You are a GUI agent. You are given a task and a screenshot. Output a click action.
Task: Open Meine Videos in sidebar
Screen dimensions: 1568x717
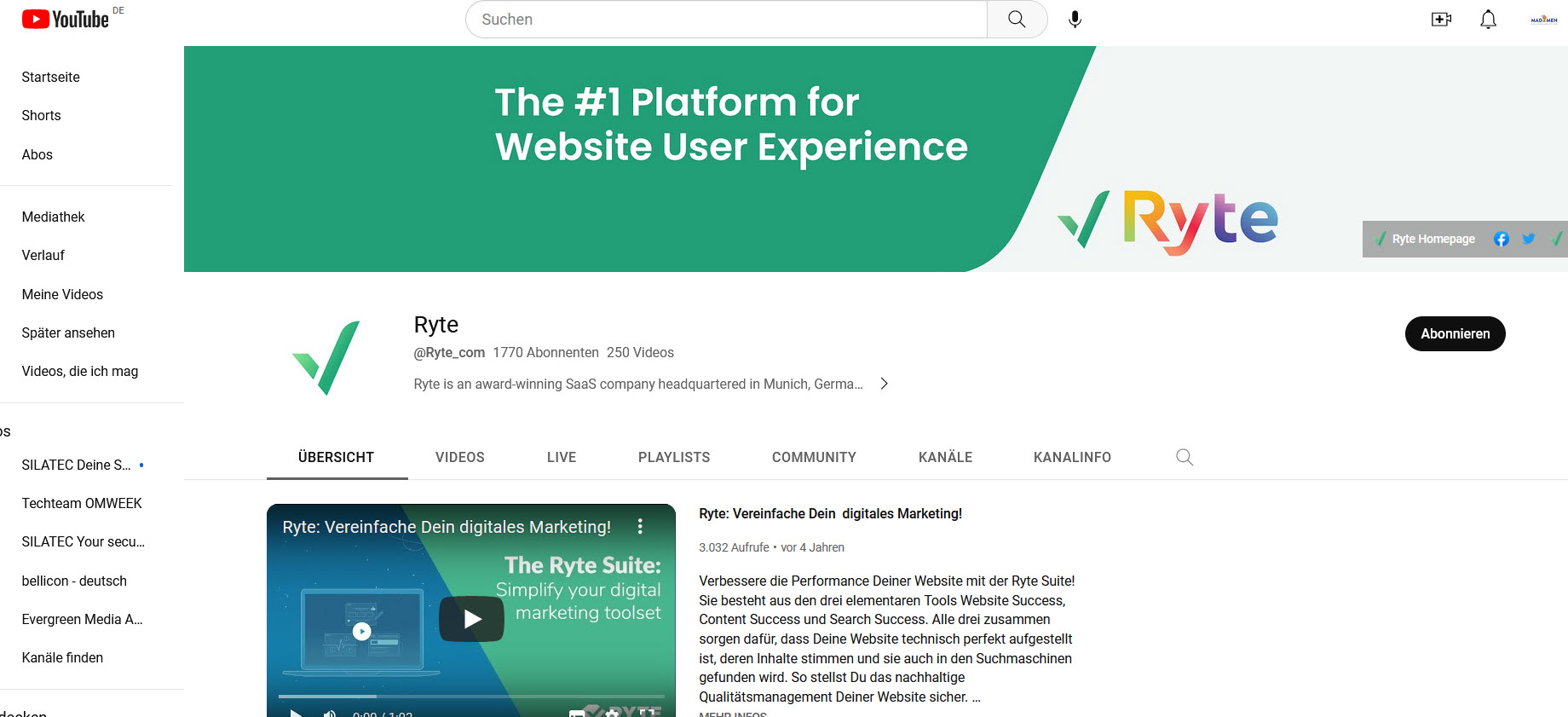tap(62, 294)
